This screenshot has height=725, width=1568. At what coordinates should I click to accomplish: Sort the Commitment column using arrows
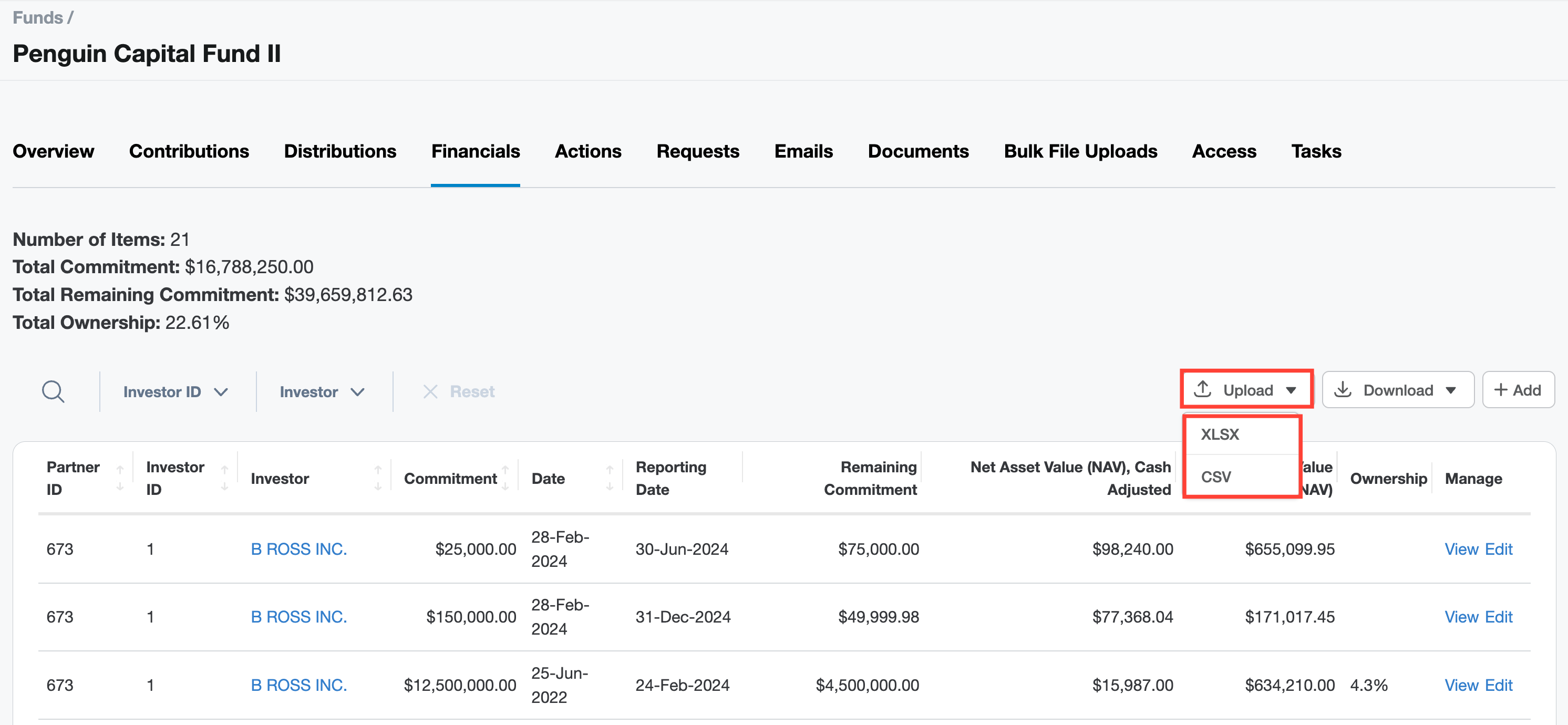pos(505,478)
